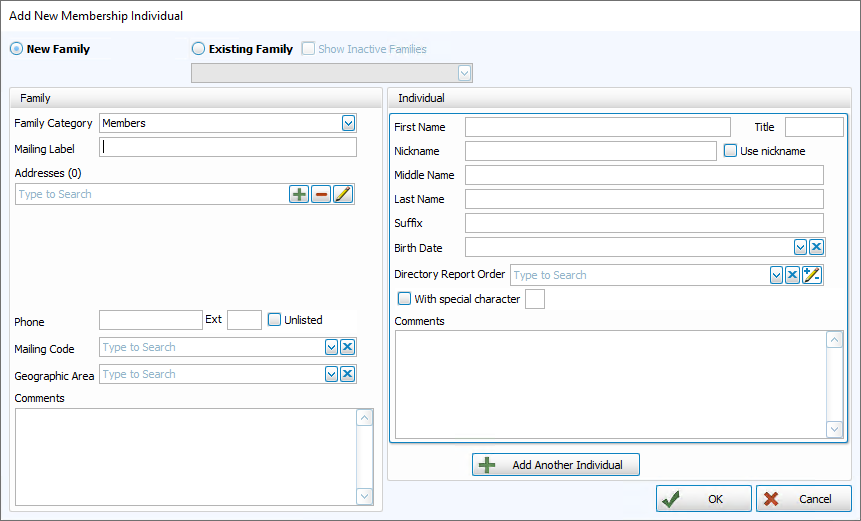Open the Family Category dropdown
The height and width of the screenshot is (521, 861).
(348, 123)
